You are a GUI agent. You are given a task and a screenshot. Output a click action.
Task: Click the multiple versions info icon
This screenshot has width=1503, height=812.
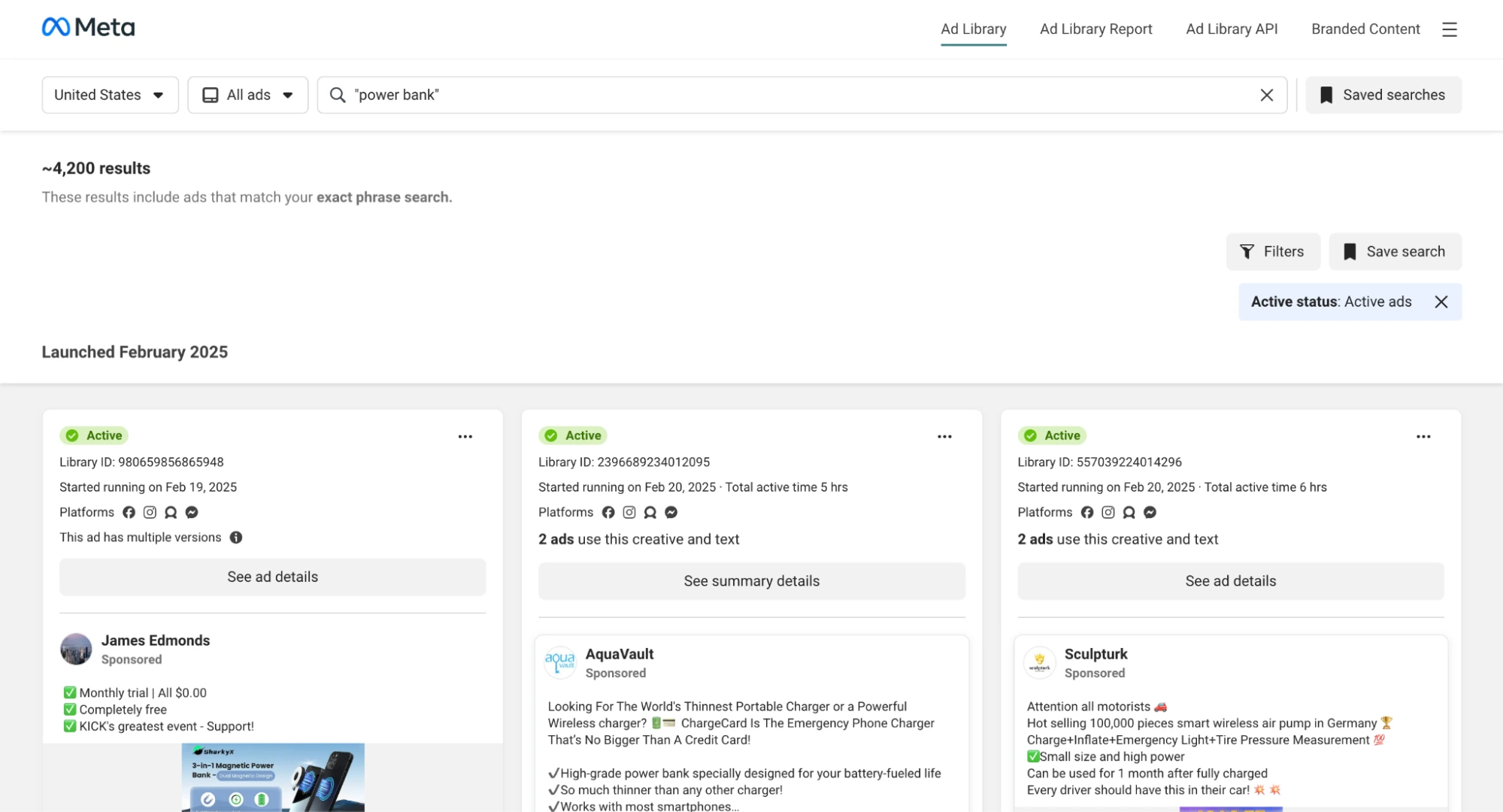(236, 538)
